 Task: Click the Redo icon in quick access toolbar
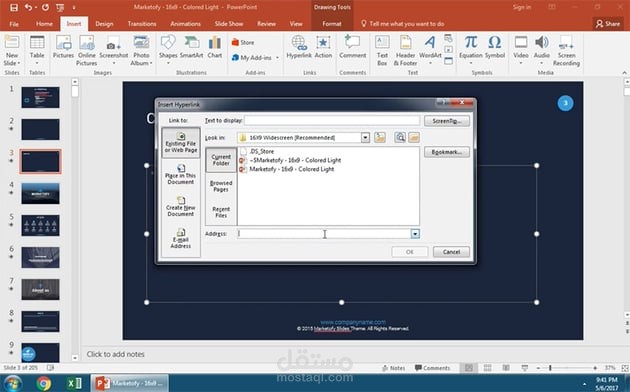coord(45,7)
